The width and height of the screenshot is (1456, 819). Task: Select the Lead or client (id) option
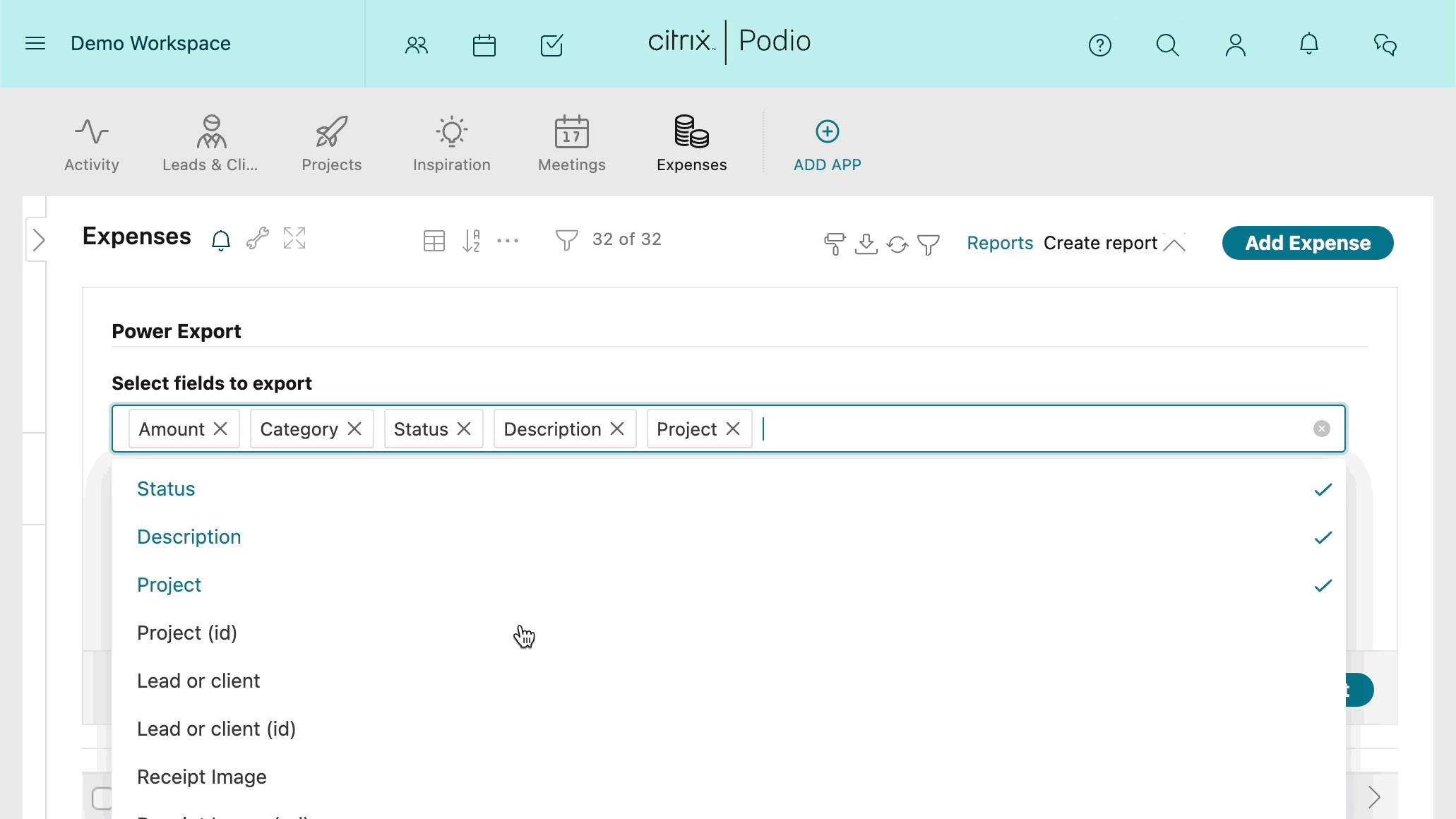tap(729, 729)
